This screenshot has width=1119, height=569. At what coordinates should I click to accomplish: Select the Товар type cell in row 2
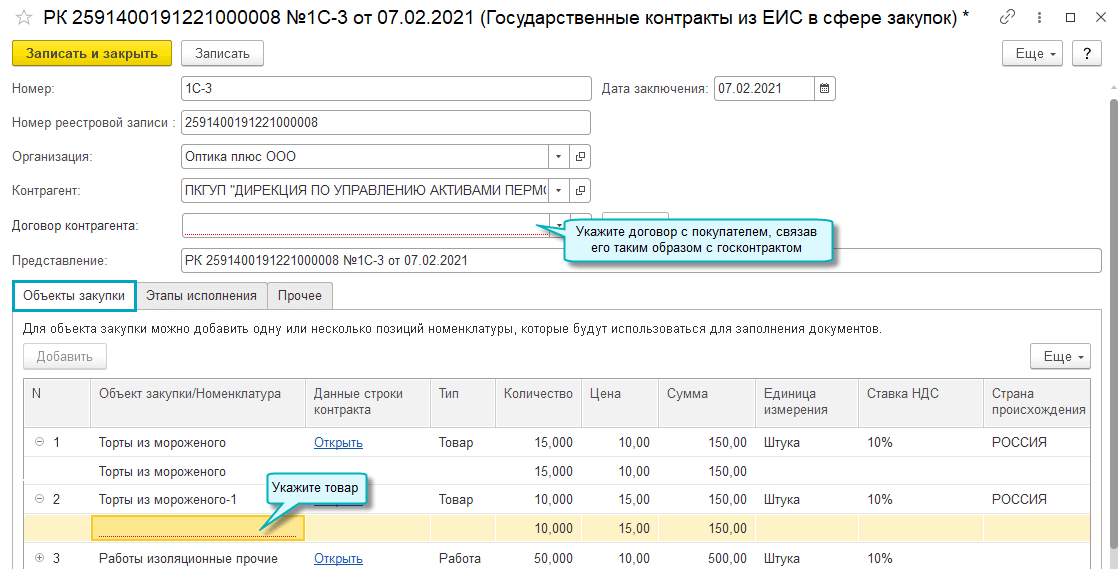[x=462, y=500]
